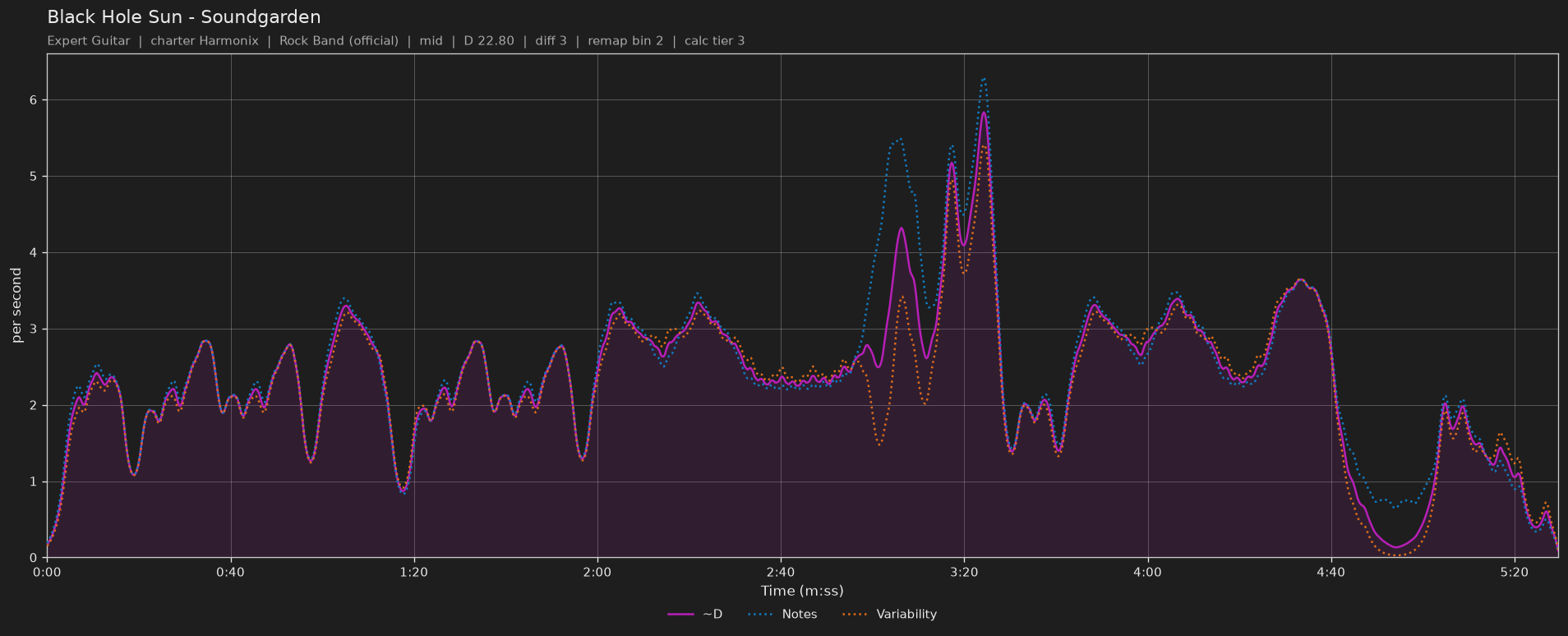Click the Notes legend entry

coord(783,615)
